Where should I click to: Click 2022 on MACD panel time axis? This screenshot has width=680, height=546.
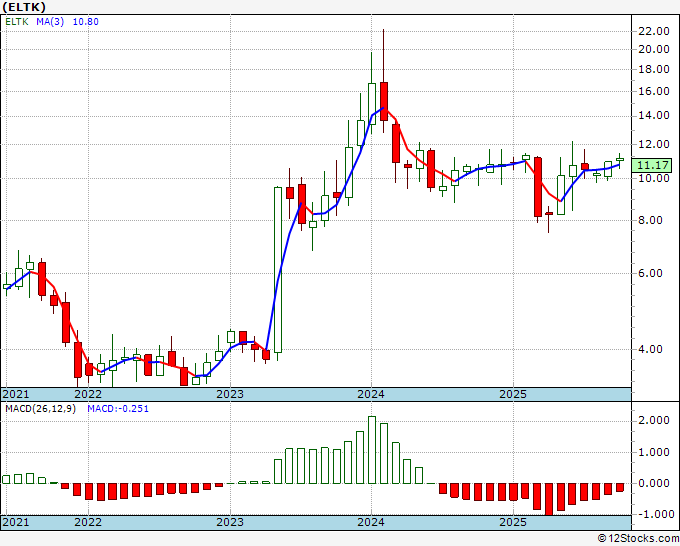coord(88,522)
